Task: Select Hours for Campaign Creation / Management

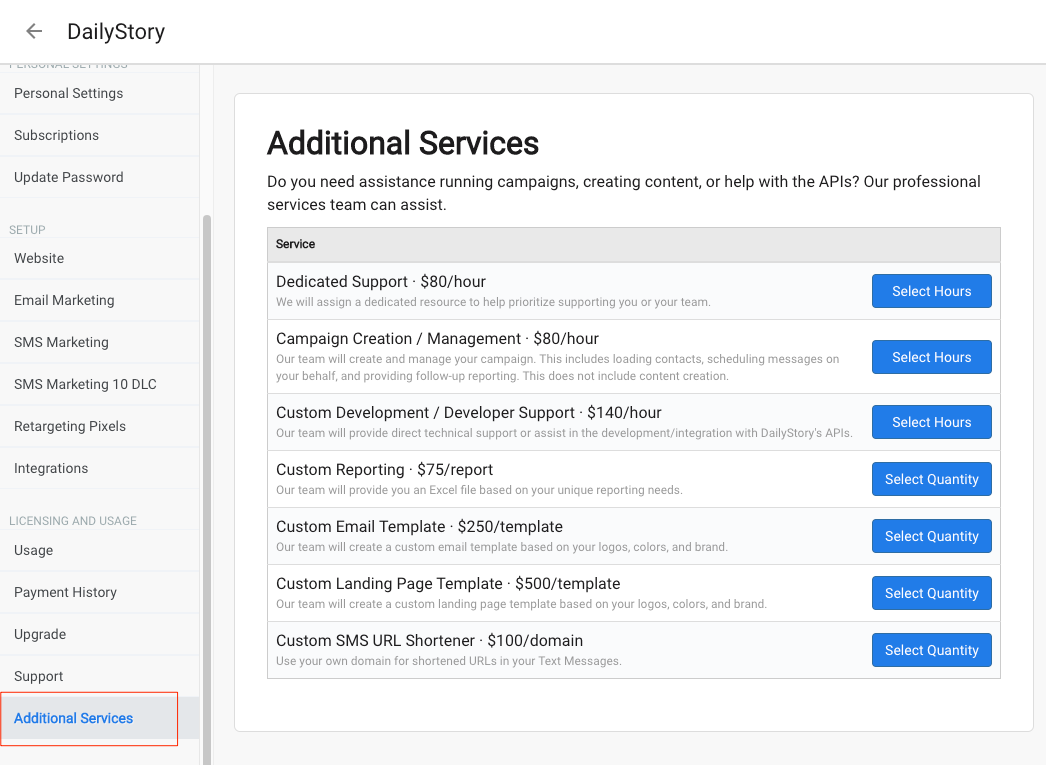Action: [x=931, y=357]
